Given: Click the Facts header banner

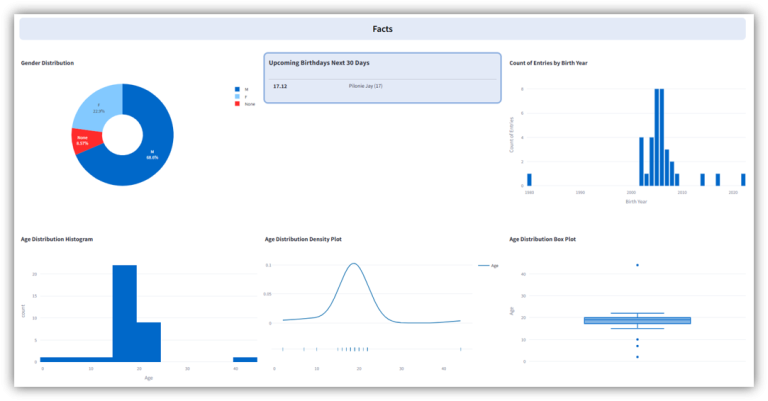Looking at the screenshot, I should tap(383, 29).
